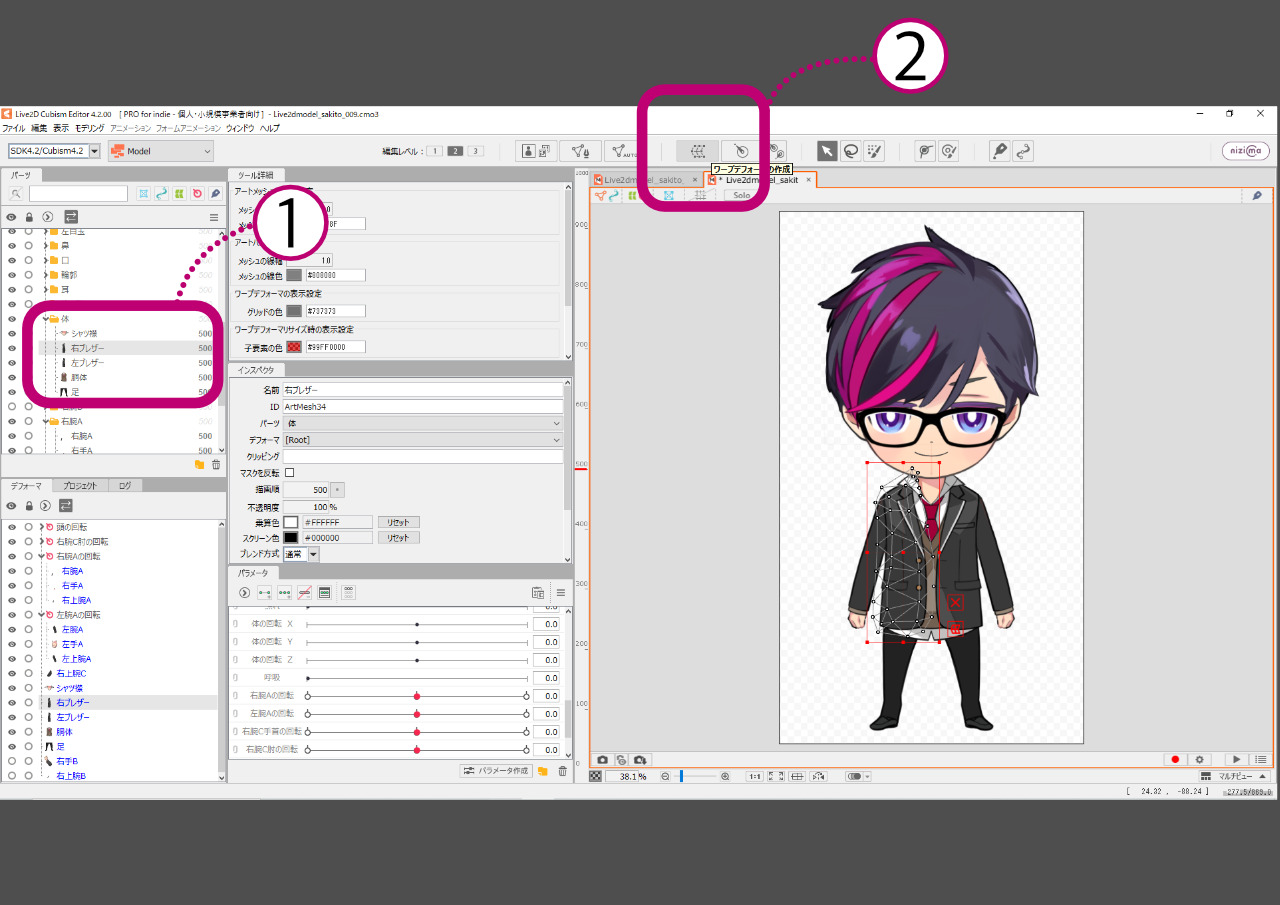This screenshot has width=1280, height=905.
Task: Click the glue weight brush icon
Action: pos(949,151)
